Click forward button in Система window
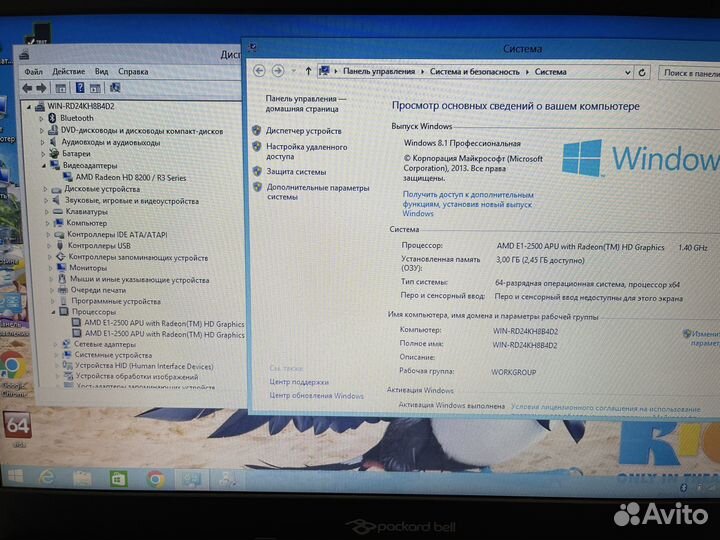This screenshot has height=540, width=720. (x=278, y=71)
